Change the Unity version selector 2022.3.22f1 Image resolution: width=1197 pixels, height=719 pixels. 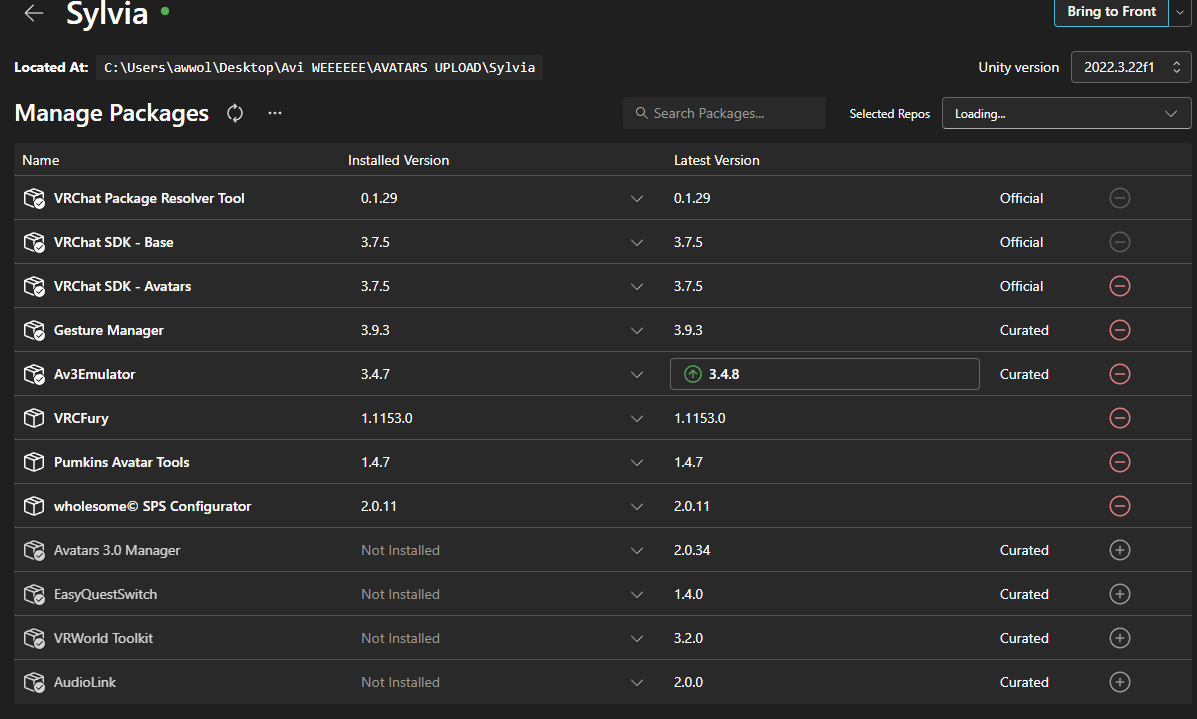(x=1131, y=67)
